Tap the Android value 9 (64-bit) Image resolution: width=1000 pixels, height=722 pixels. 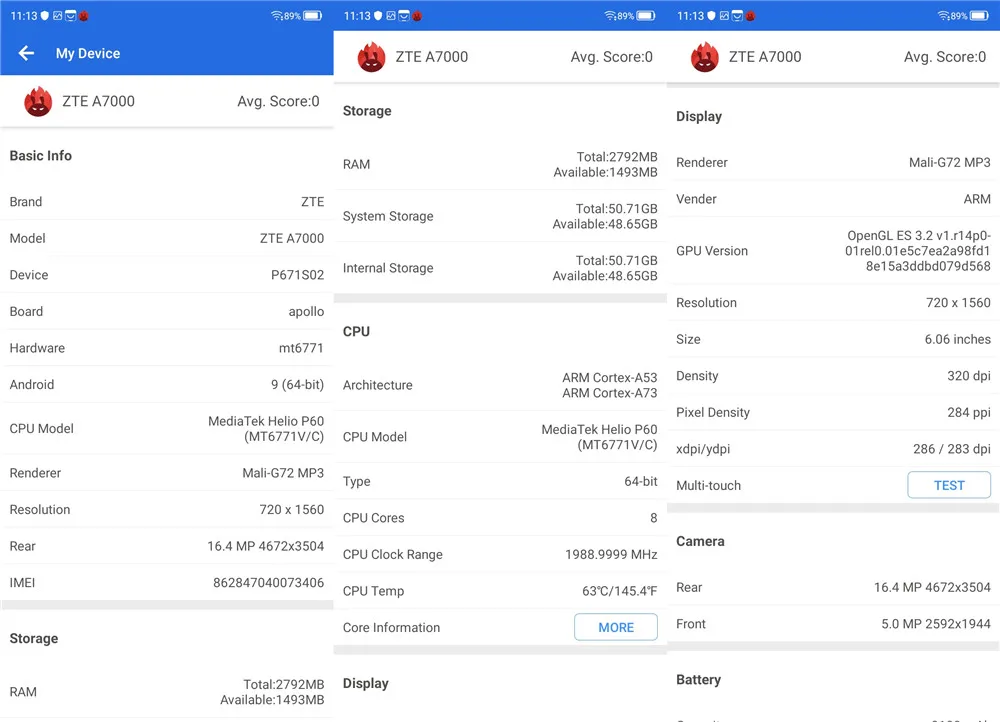click(x=298, y=385)
